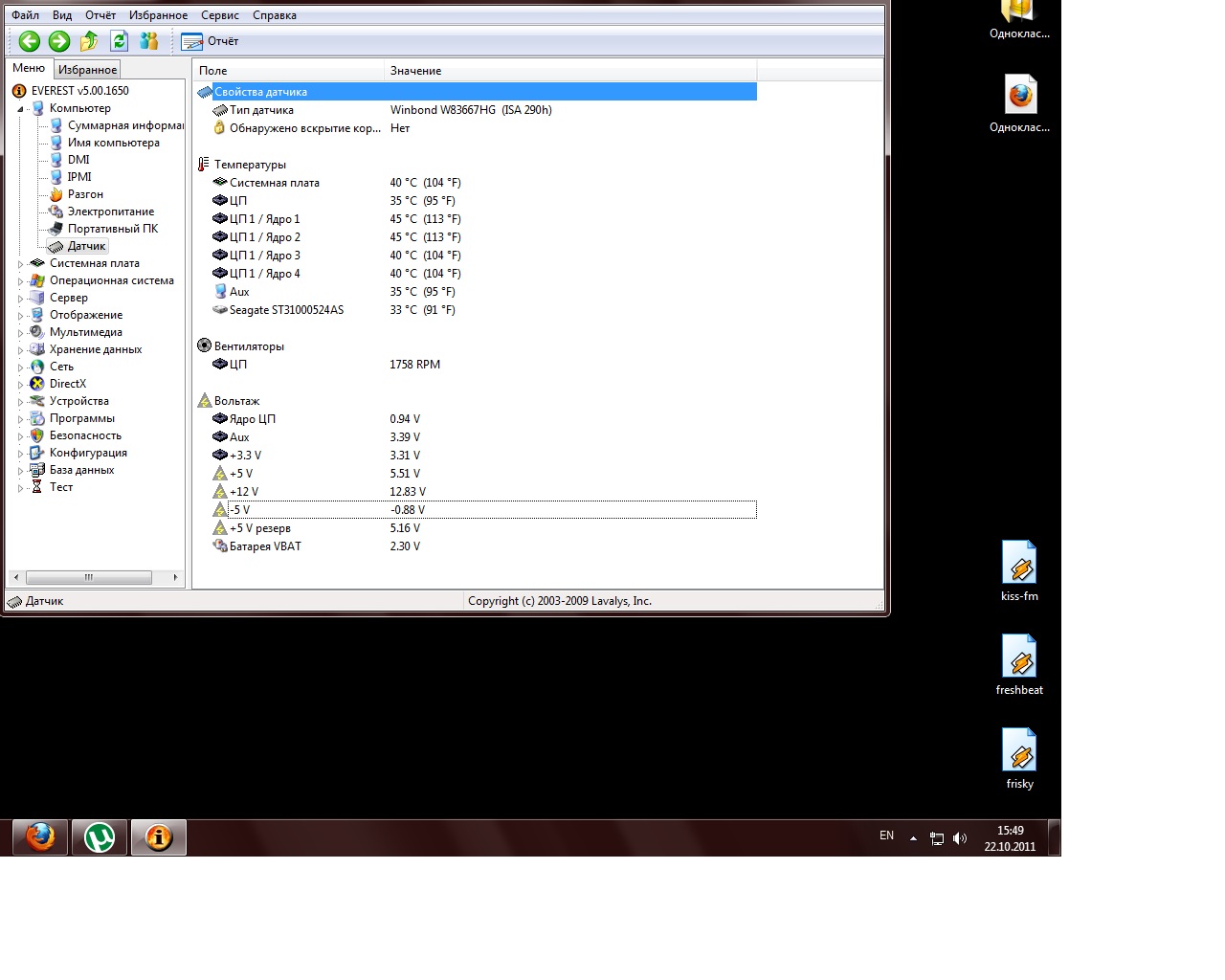Open the Отчёт menu in the menu bar
The image size is (1225, 980).
pyautogui.click(x=100, y=15)
